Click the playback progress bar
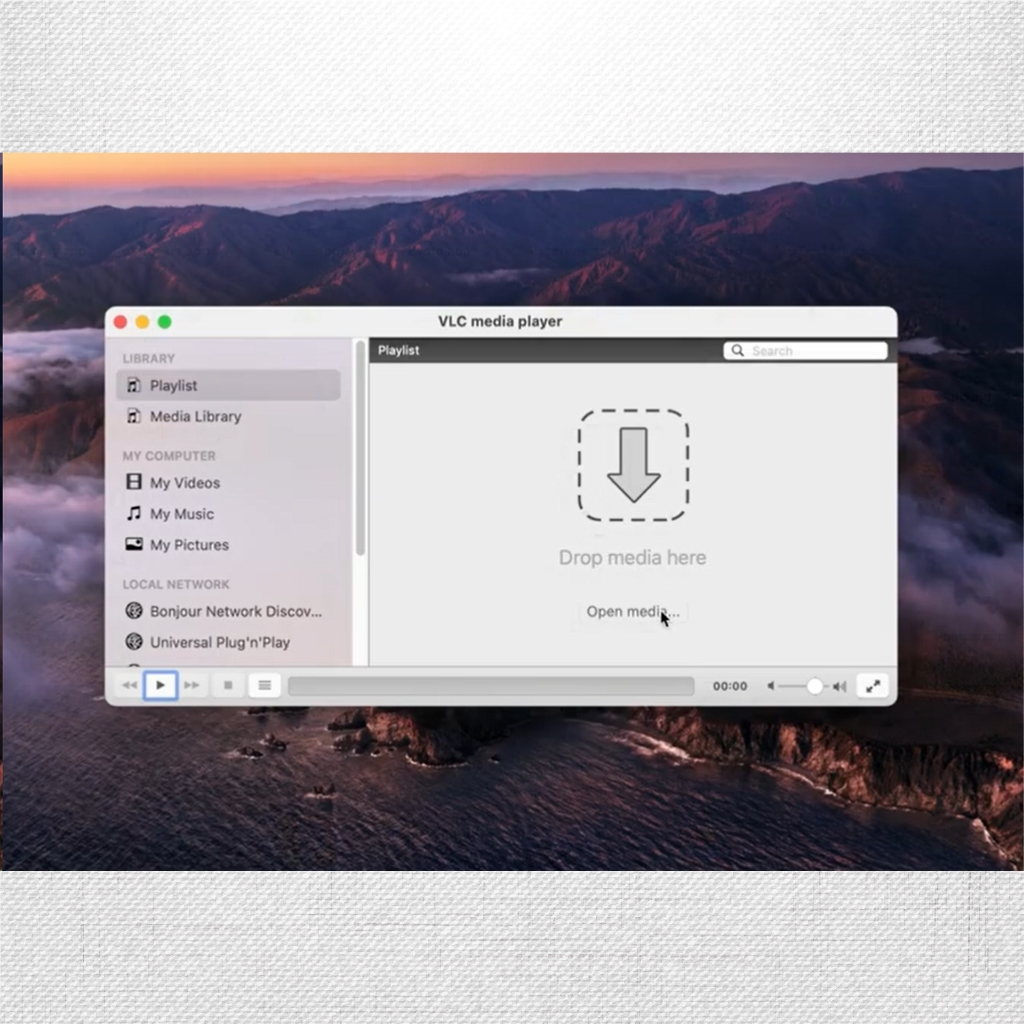This screenshot has width=1024, height=1024. [x=491, y=686]
